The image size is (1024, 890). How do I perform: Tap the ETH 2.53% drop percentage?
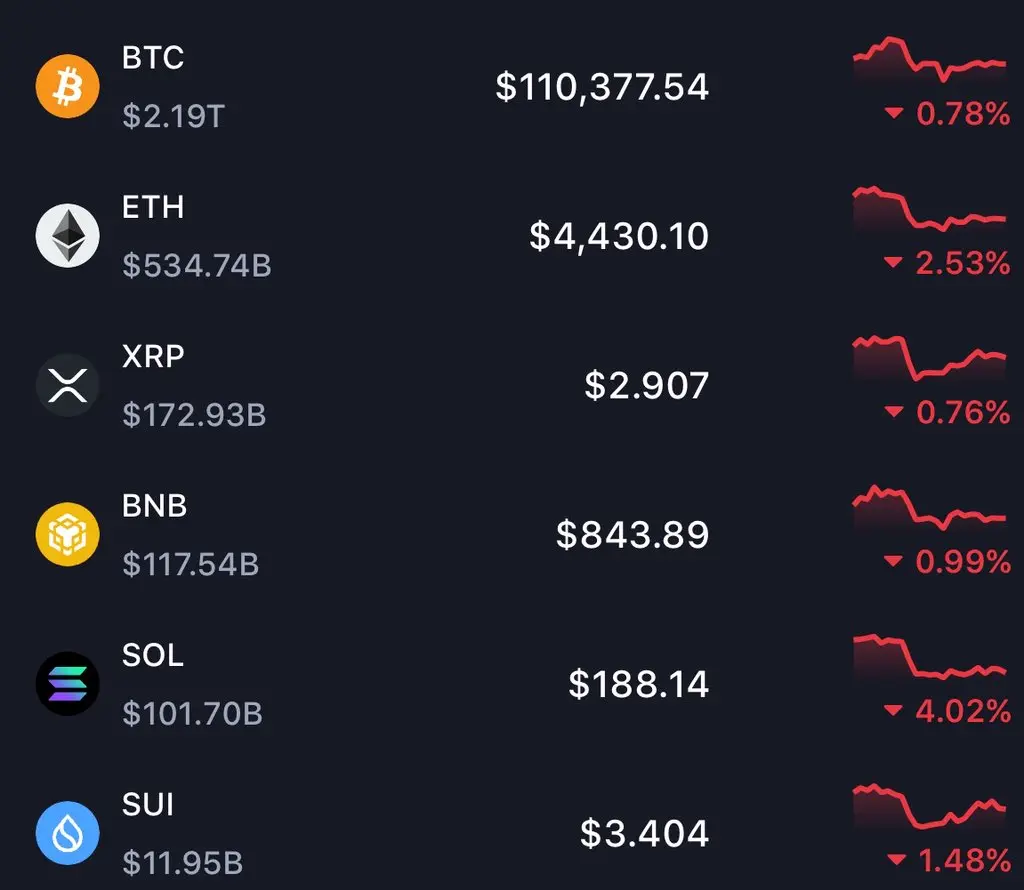pos(947,262)
